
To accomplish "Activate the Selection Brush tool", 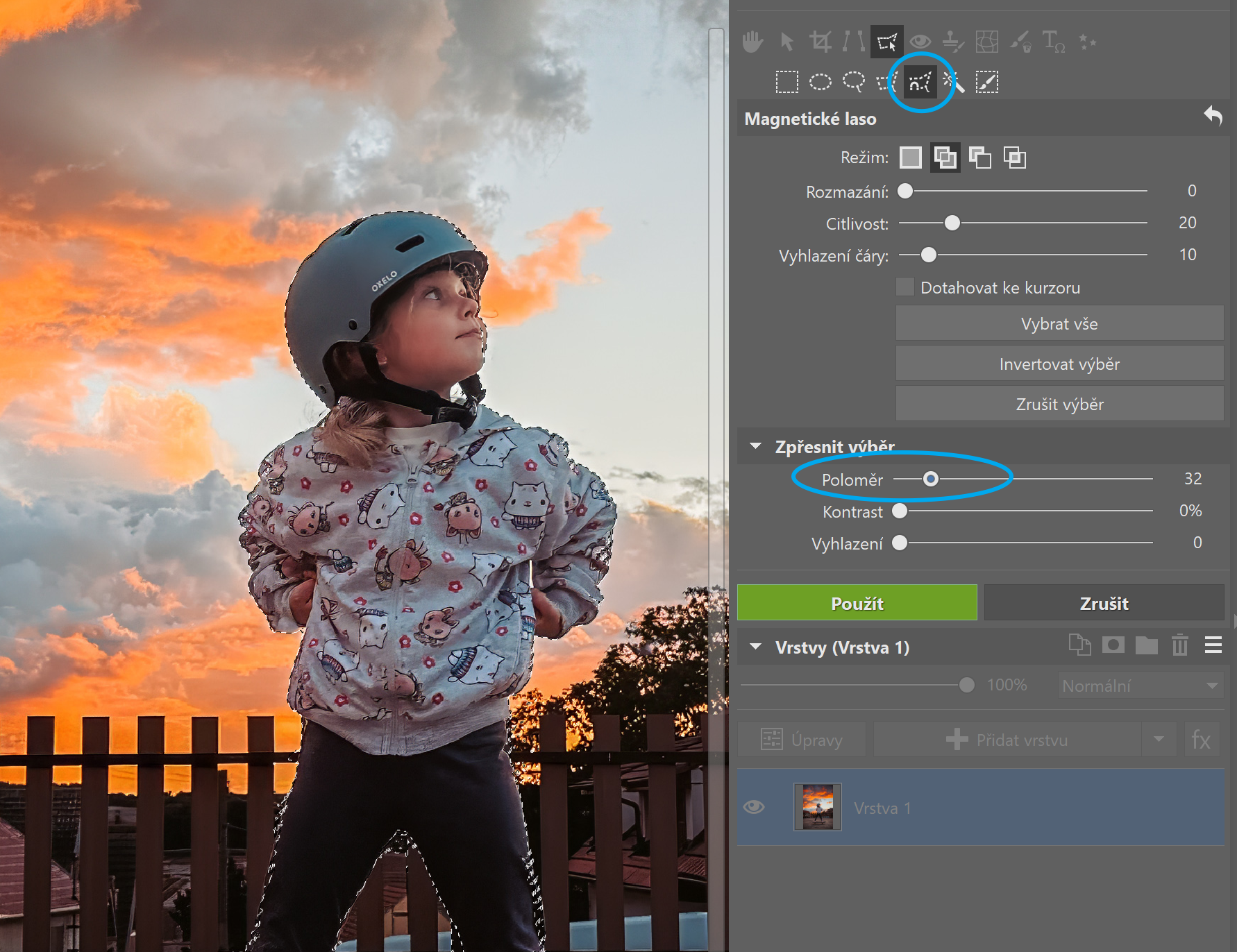I will pyautogui.click(x=986, y=82).
